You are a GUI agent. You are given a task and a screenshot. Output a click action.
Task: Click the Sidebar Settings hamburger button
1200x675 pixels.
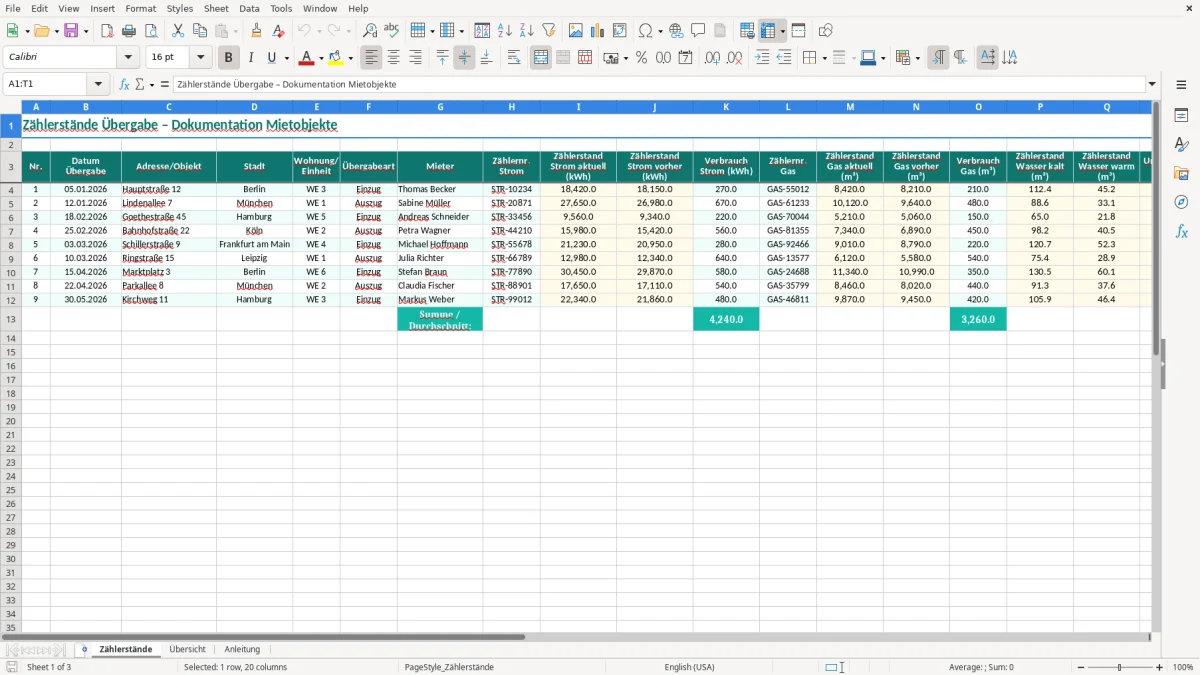click(1181, 84)
